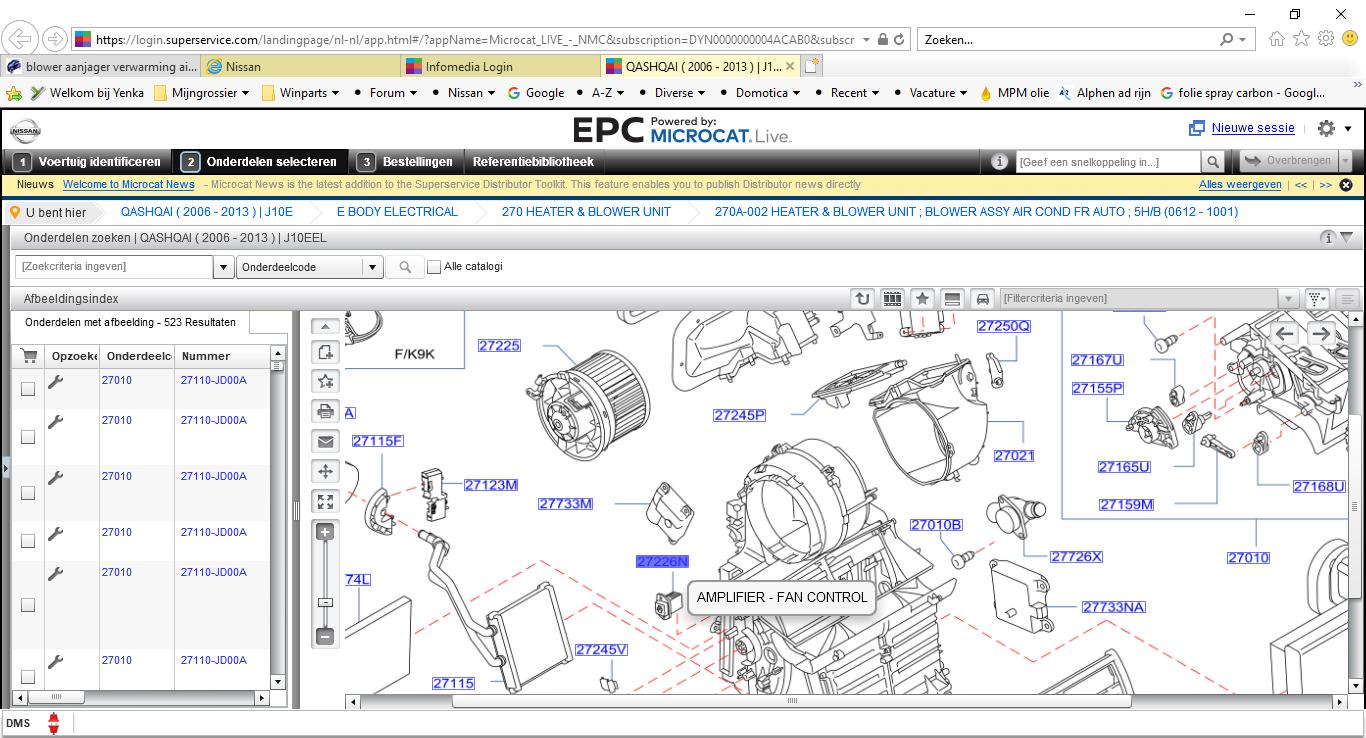This screenshot has width=1366, height=738.
Task: Open the funnel filter options dropdown
Action: coord(1318,298)
